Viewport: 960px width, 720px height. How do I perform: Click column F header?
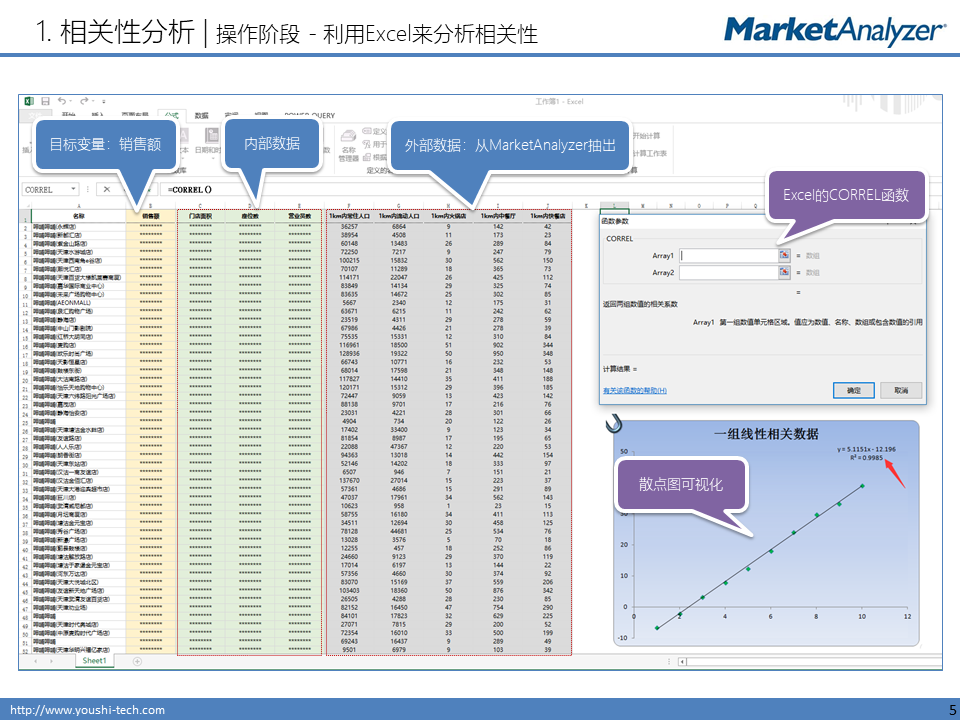(349, 206)
